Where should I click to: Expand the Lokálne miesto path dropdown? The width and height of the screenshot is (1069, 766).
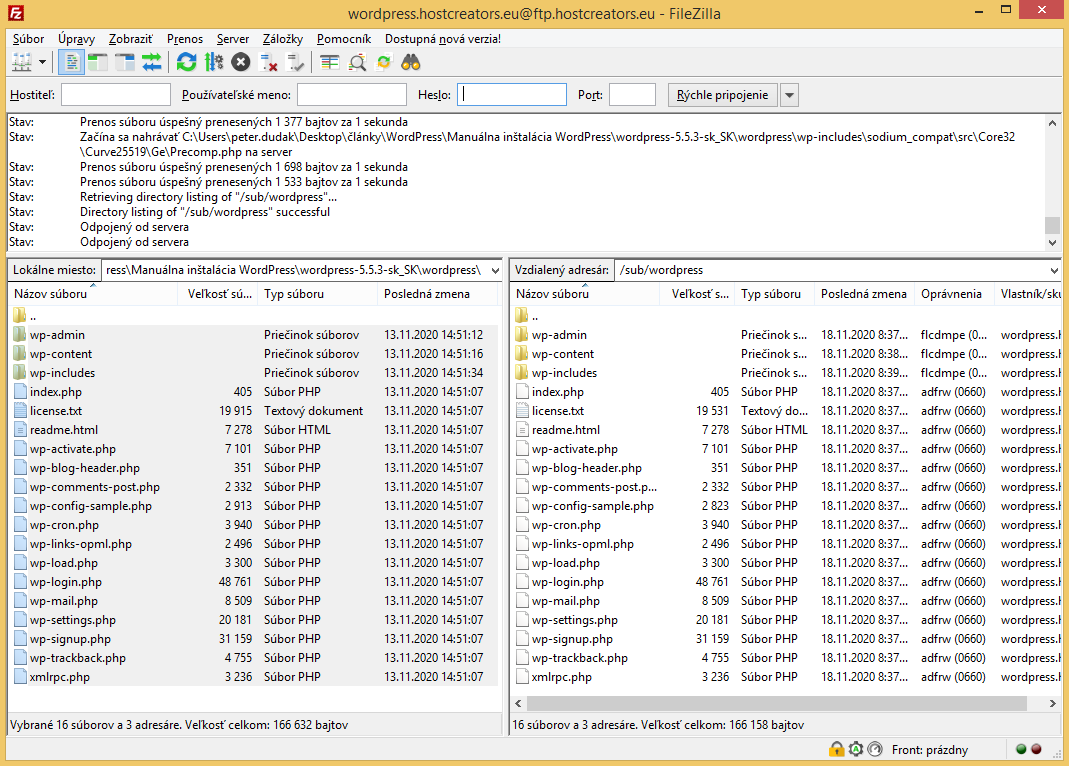tap(495, 271)
